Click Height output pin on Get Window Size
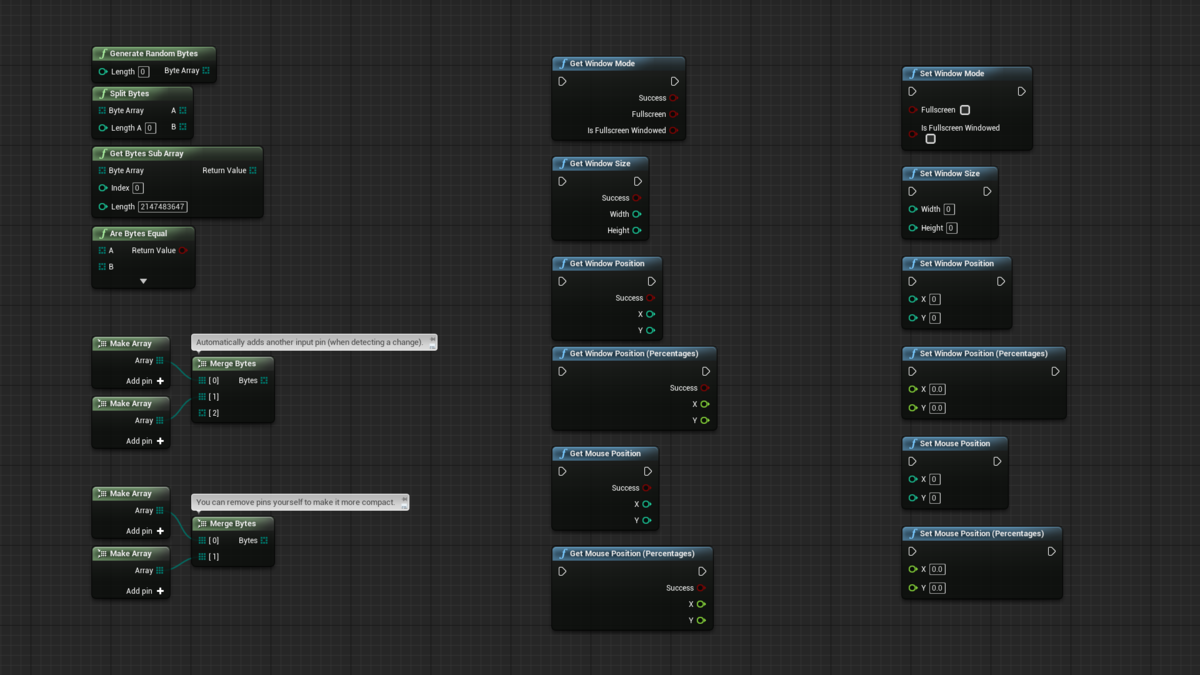Image resolution: width=1200 pixels, height=675 pixels. (x=637, y=230)
